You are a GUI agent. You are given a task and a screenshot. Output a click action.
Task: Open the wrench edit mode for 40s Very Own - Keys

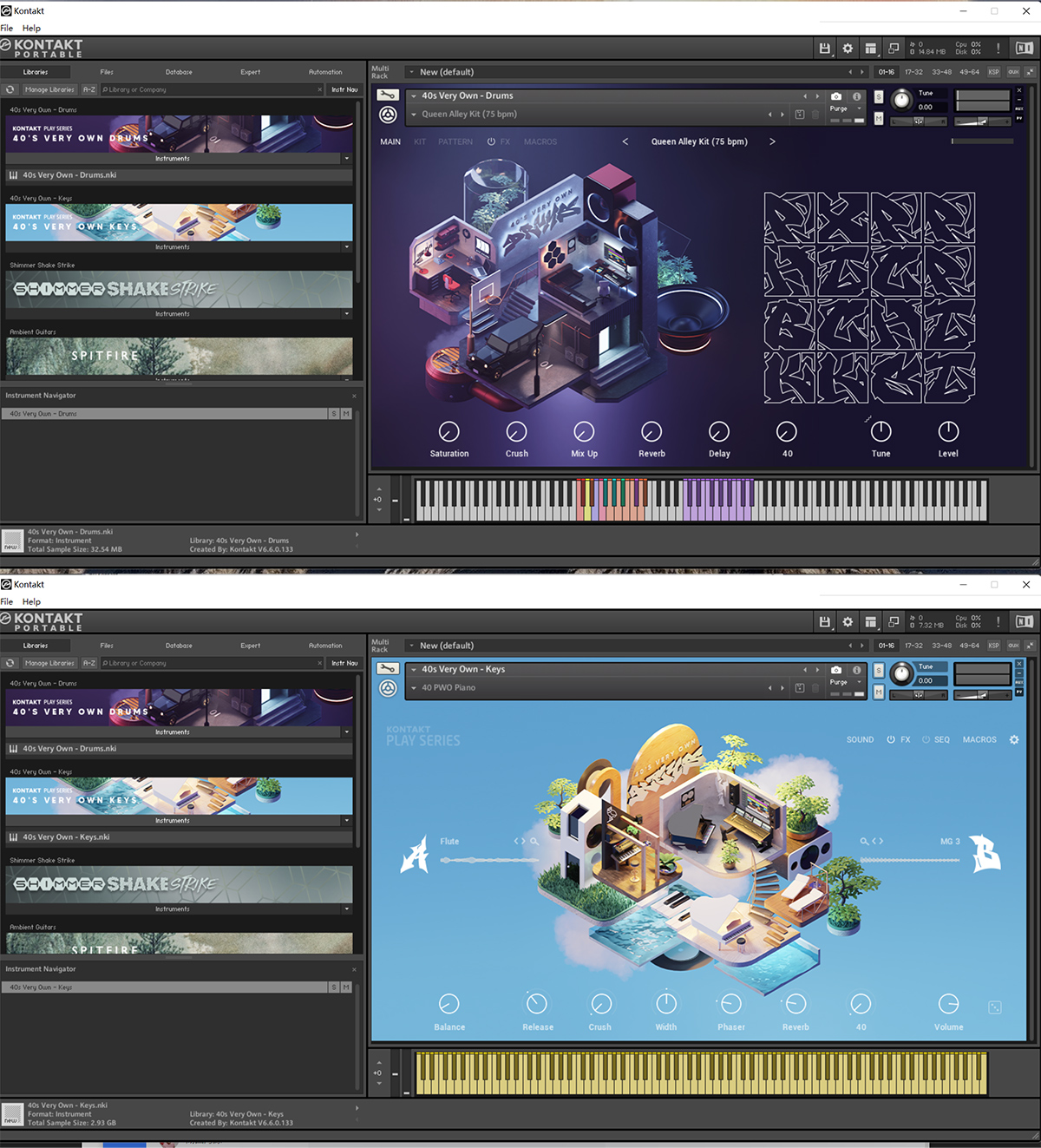coord(388,669)
